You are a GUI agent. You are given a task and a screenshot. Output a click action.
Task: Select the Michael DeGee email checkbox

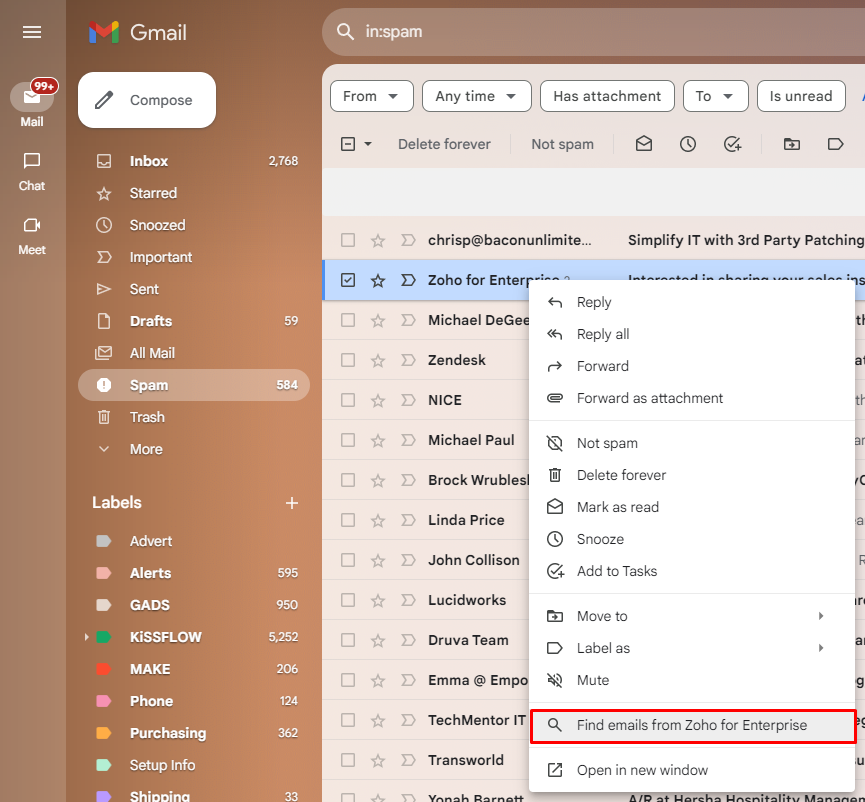(348, 320)
